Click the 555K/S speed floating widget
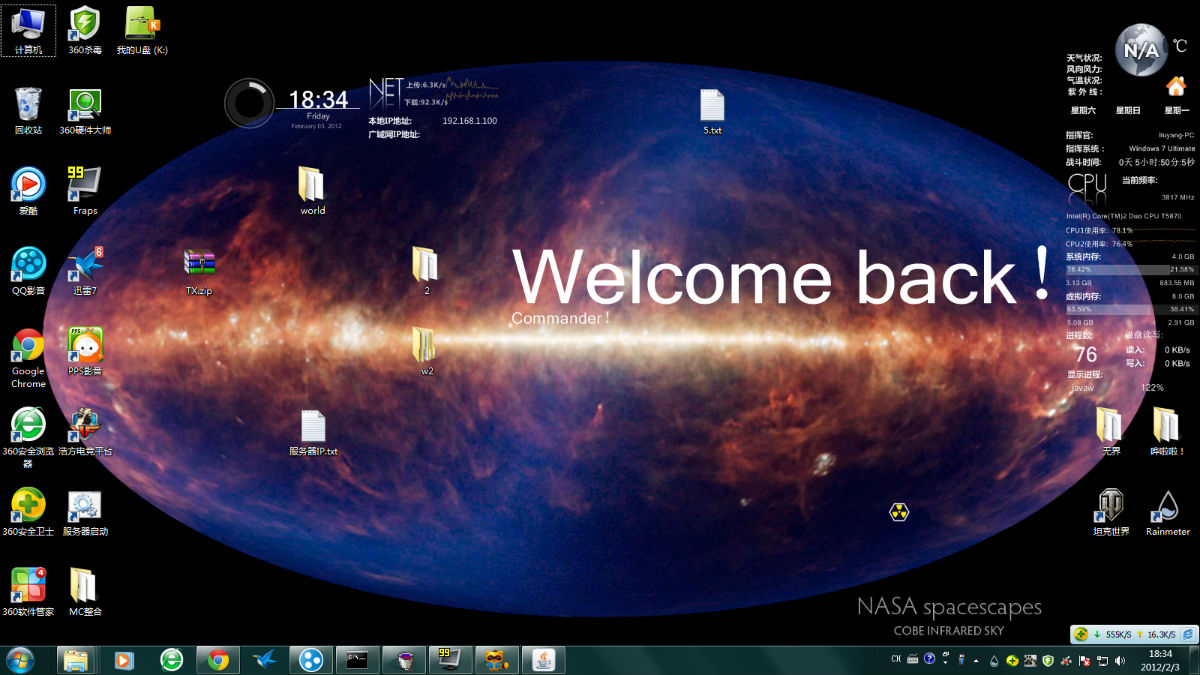The width and height of the screenshot is (1200, 675). 1135,634
